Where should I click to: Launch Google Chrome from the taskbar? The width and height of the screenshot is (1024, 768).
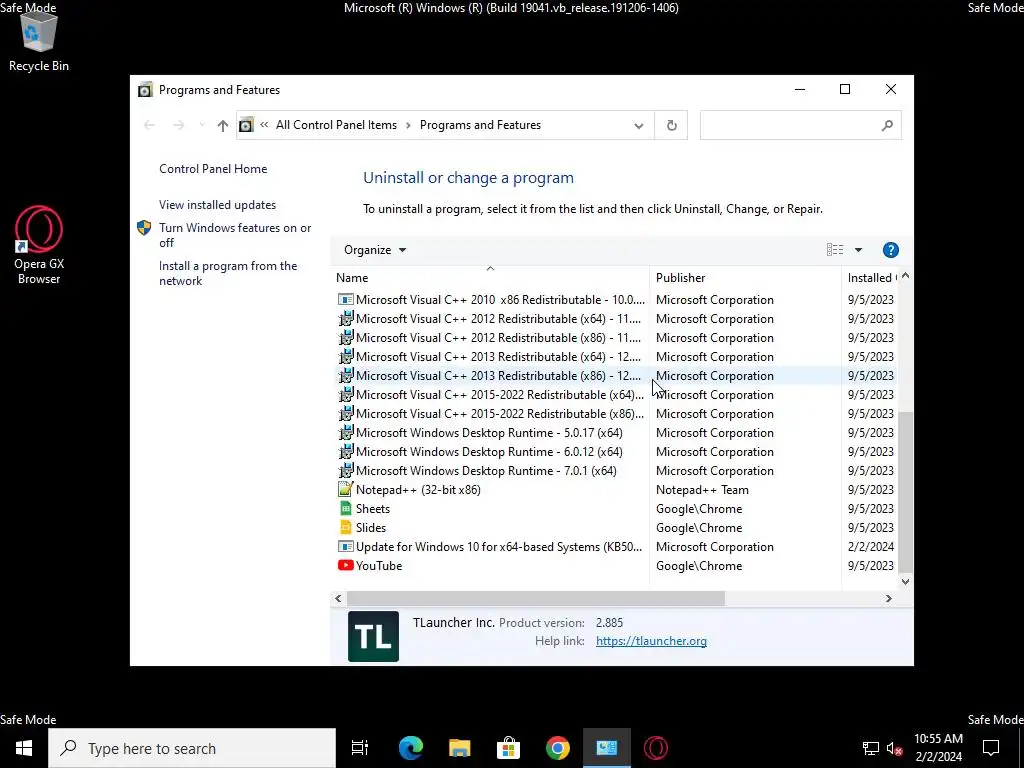[557, 748]
